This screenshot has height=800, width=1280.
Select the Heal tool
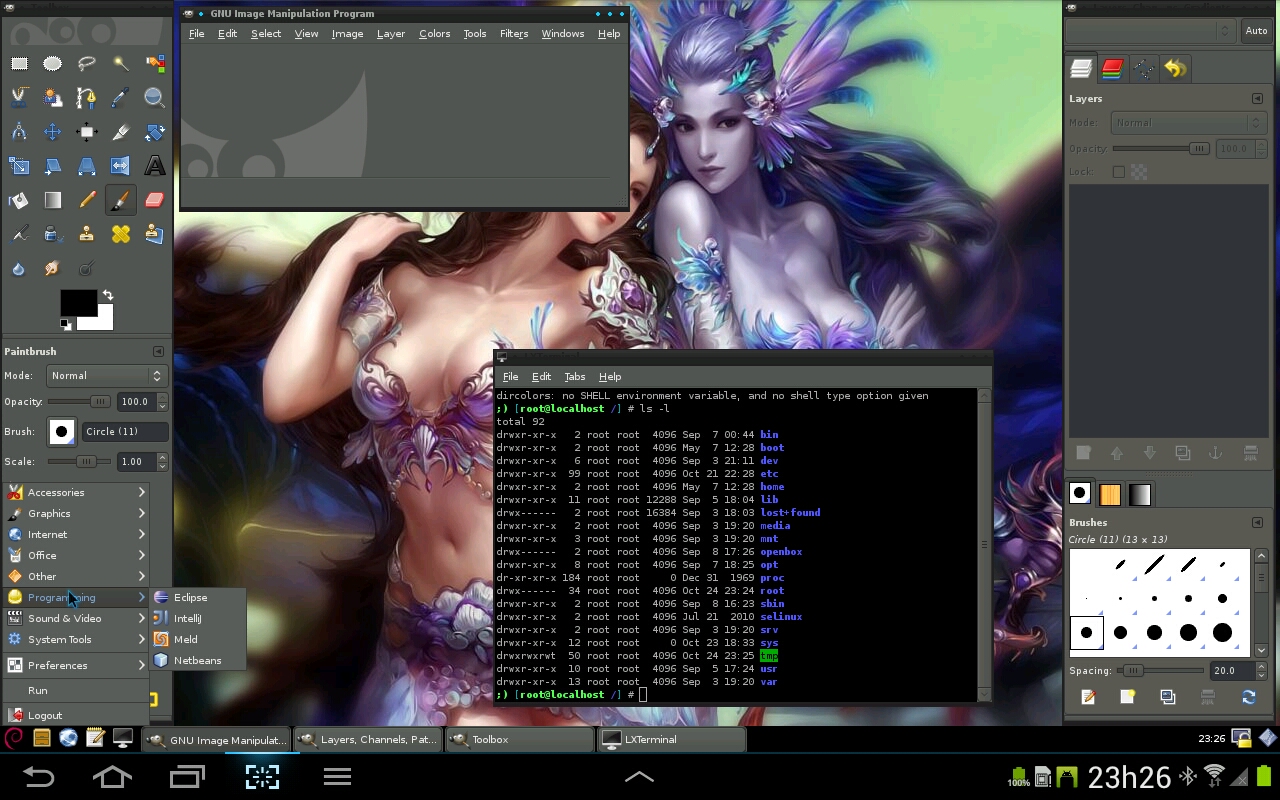(120, 234)
